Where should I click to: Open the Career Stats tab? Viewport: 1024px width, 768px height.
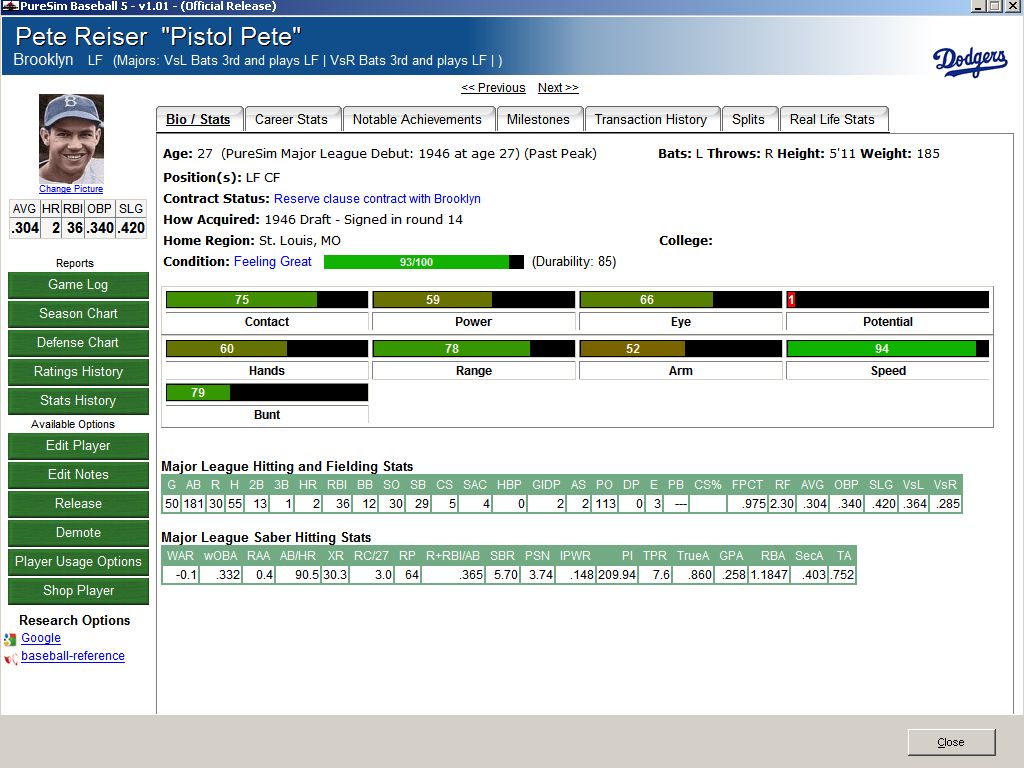[x=291, y=120]
